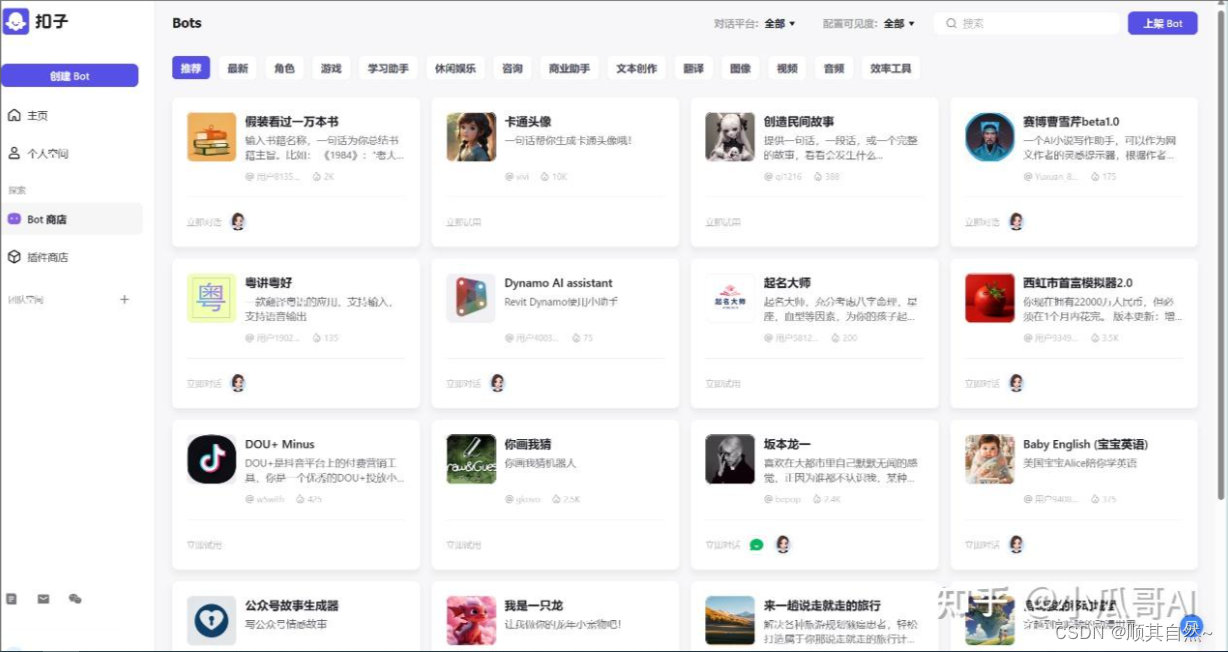This screenshot has width=1228, height=652.
Task: Select the 休闲娱乐 category tab
Action: click(455, 68)
